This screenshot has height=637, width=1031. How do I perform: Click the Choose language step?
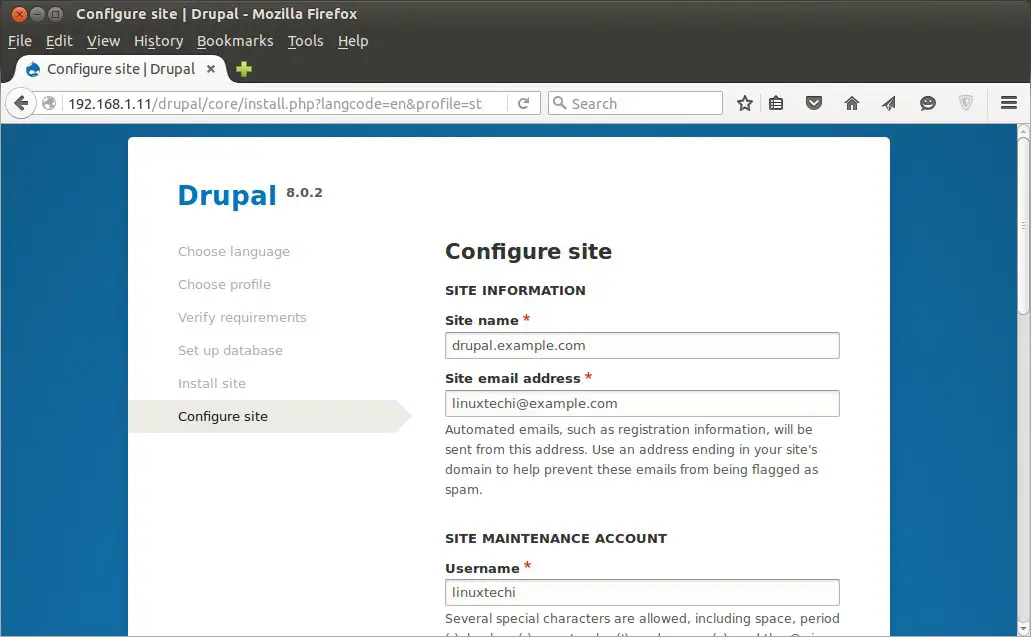(x=233, y=252)
